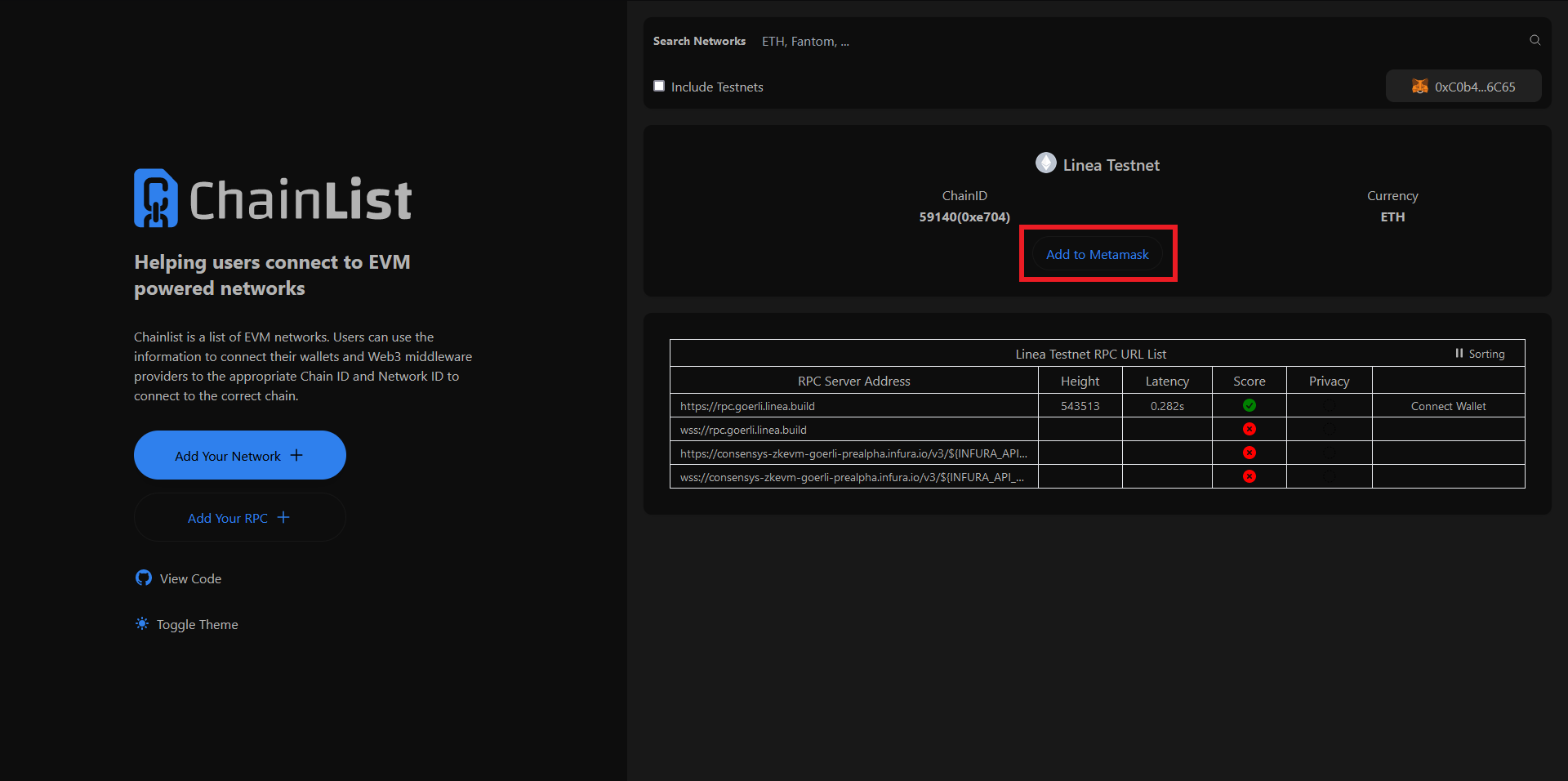Viewport: 1568px width, 781px height.
Task: Open the 0xC0b4...6C65 wallet address button
Action: [x=1463, y=87]
